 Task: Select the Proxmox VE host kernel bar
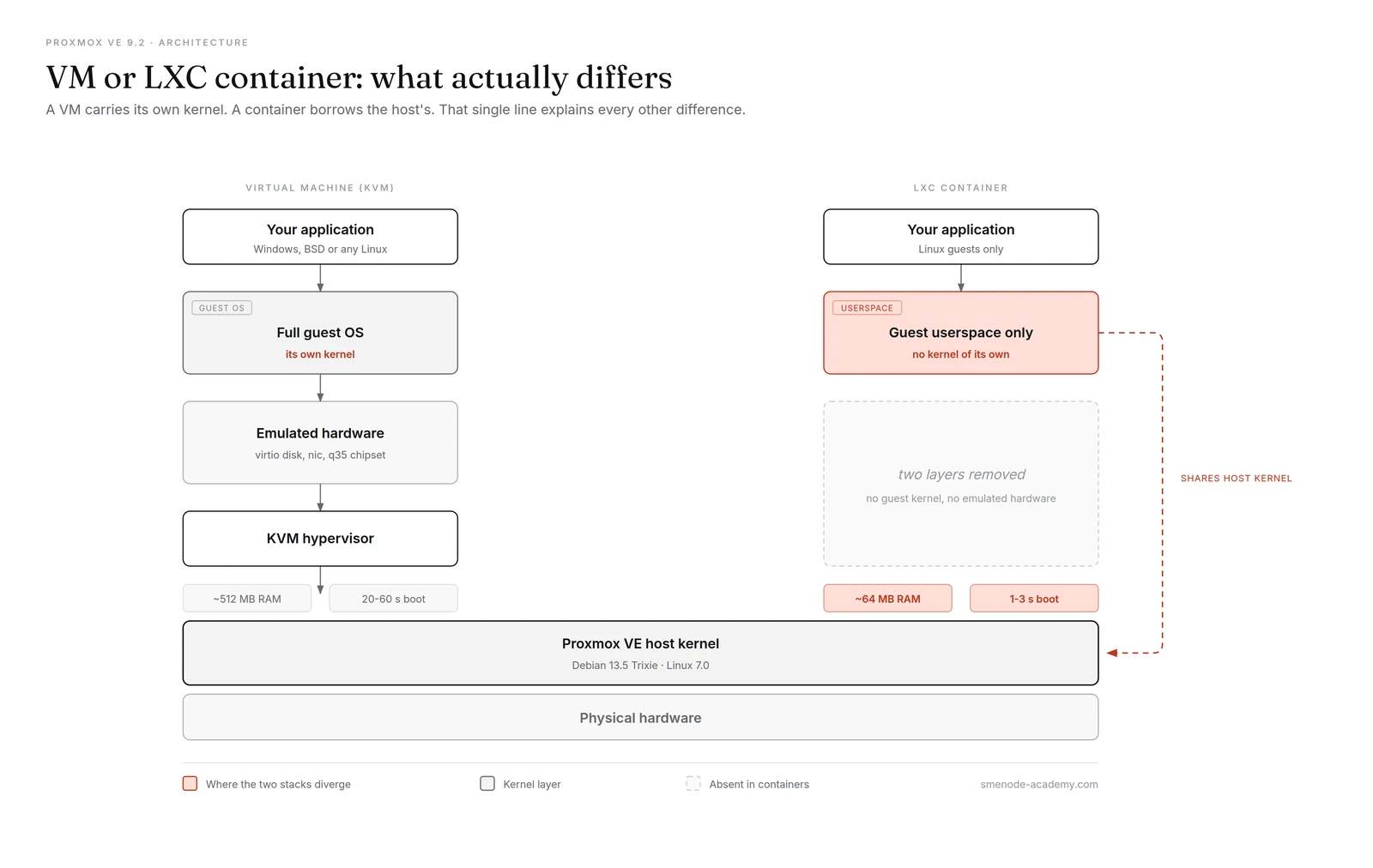coord(640,653)
